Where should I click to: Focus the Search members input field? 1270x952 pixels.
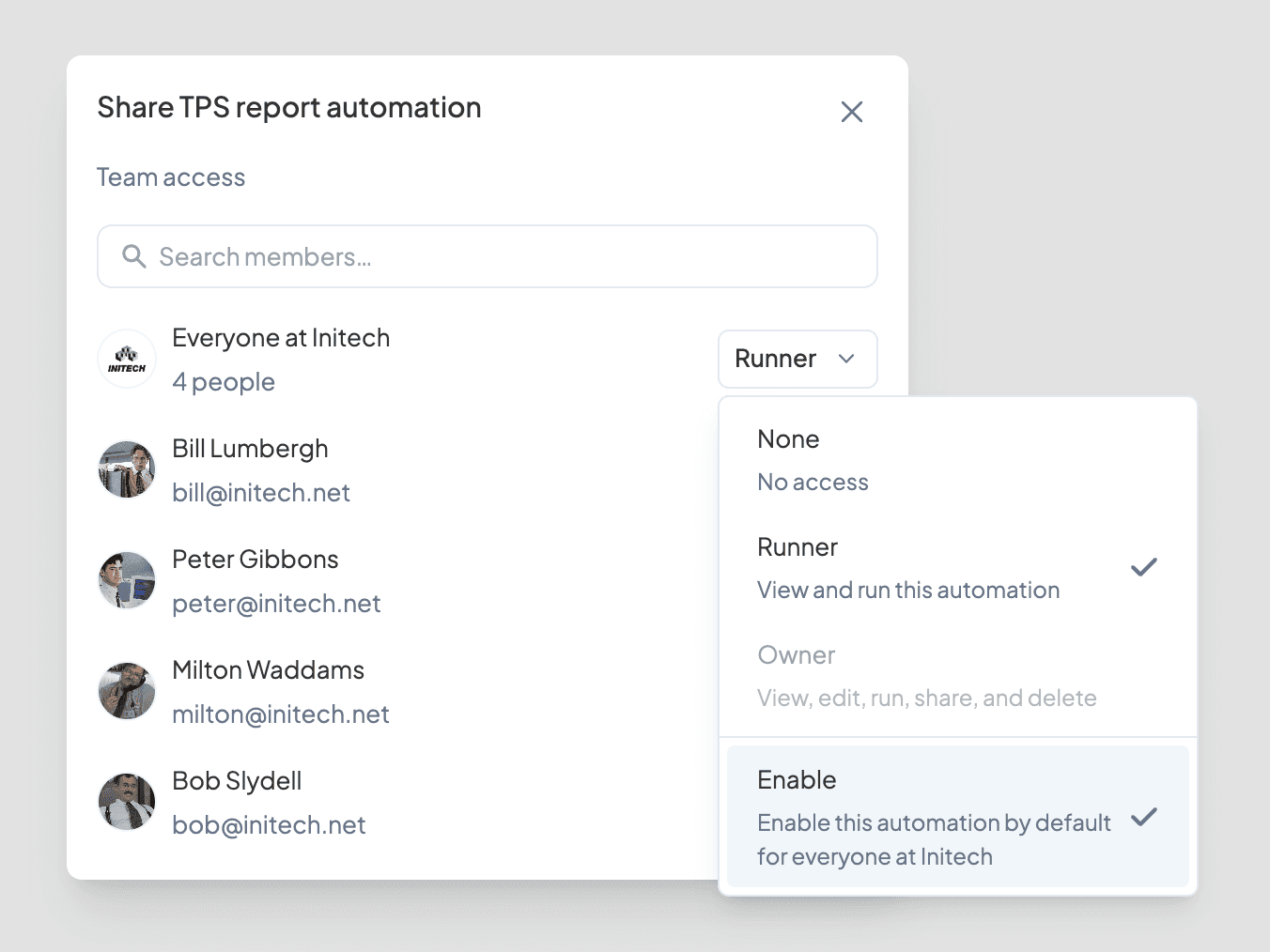pyautogui.click(x=488, y=256)
